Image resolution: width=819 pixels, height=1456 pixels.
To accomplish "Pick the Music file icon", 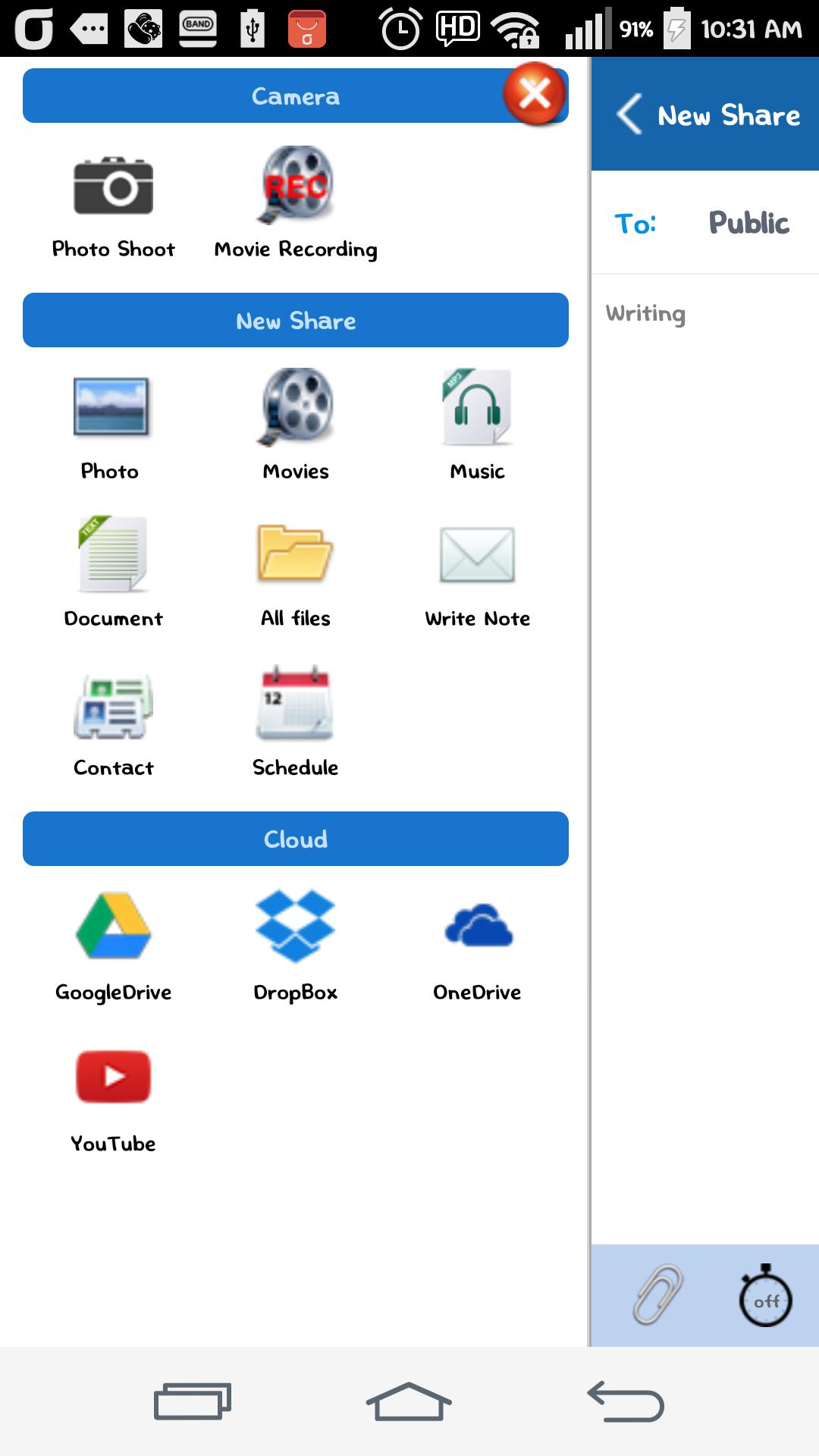I will coord(477,407).
